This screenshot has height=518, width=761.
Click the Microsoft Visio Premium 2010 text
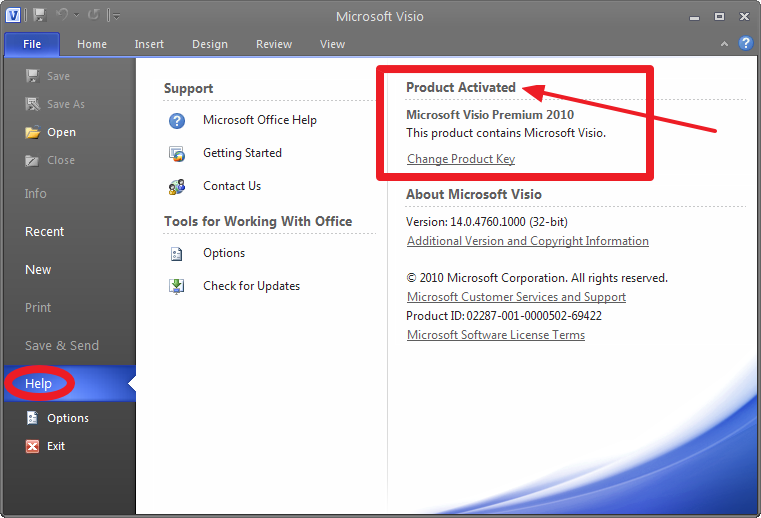click(x=490, y=115)
